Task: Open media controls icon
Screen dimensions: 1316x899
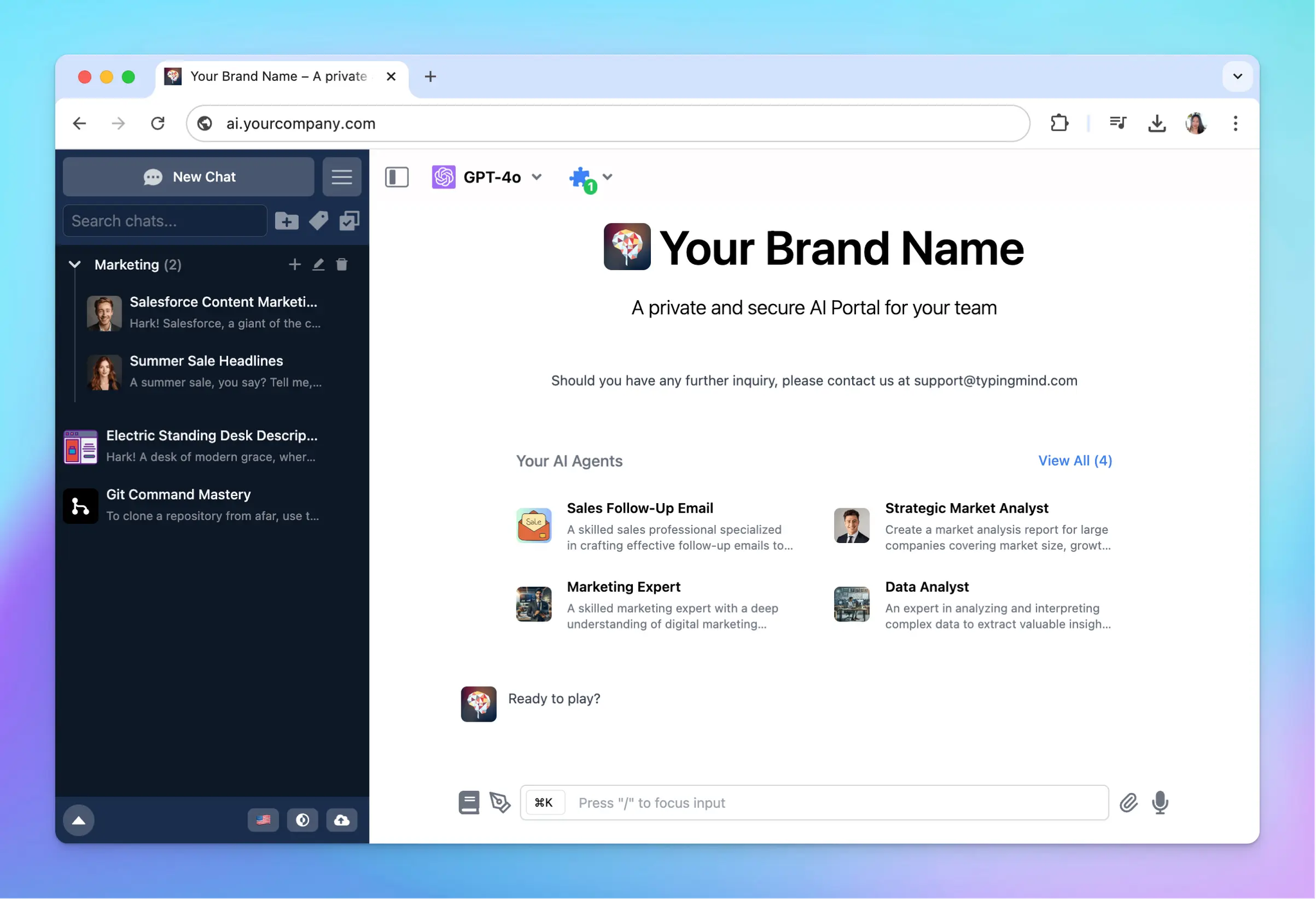Action: point(1118,123)
